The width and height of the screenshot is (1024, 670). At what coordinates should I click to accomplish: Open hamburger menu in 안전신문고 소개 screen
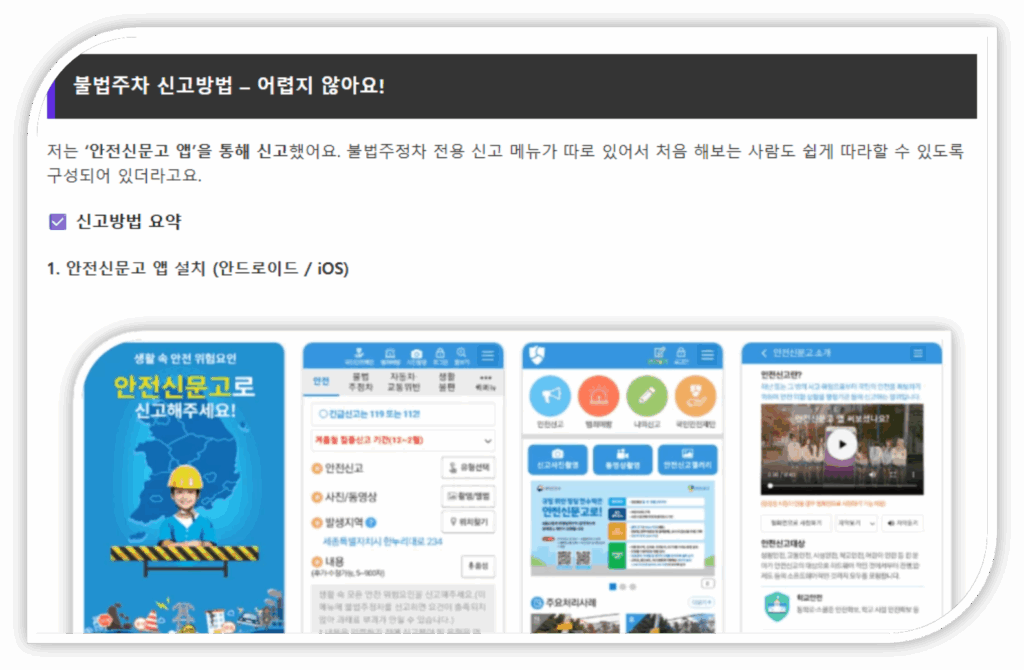(x=918, y=353)
